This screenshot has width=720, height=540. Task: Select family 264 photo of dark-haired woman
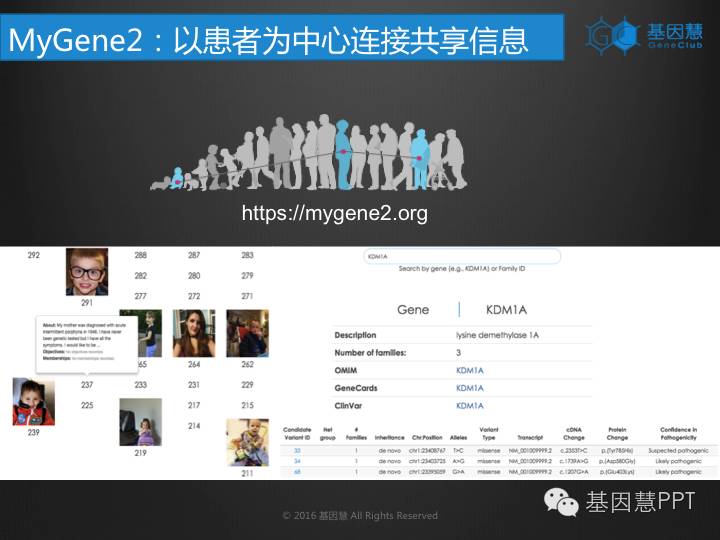click(x=194, y=333)
